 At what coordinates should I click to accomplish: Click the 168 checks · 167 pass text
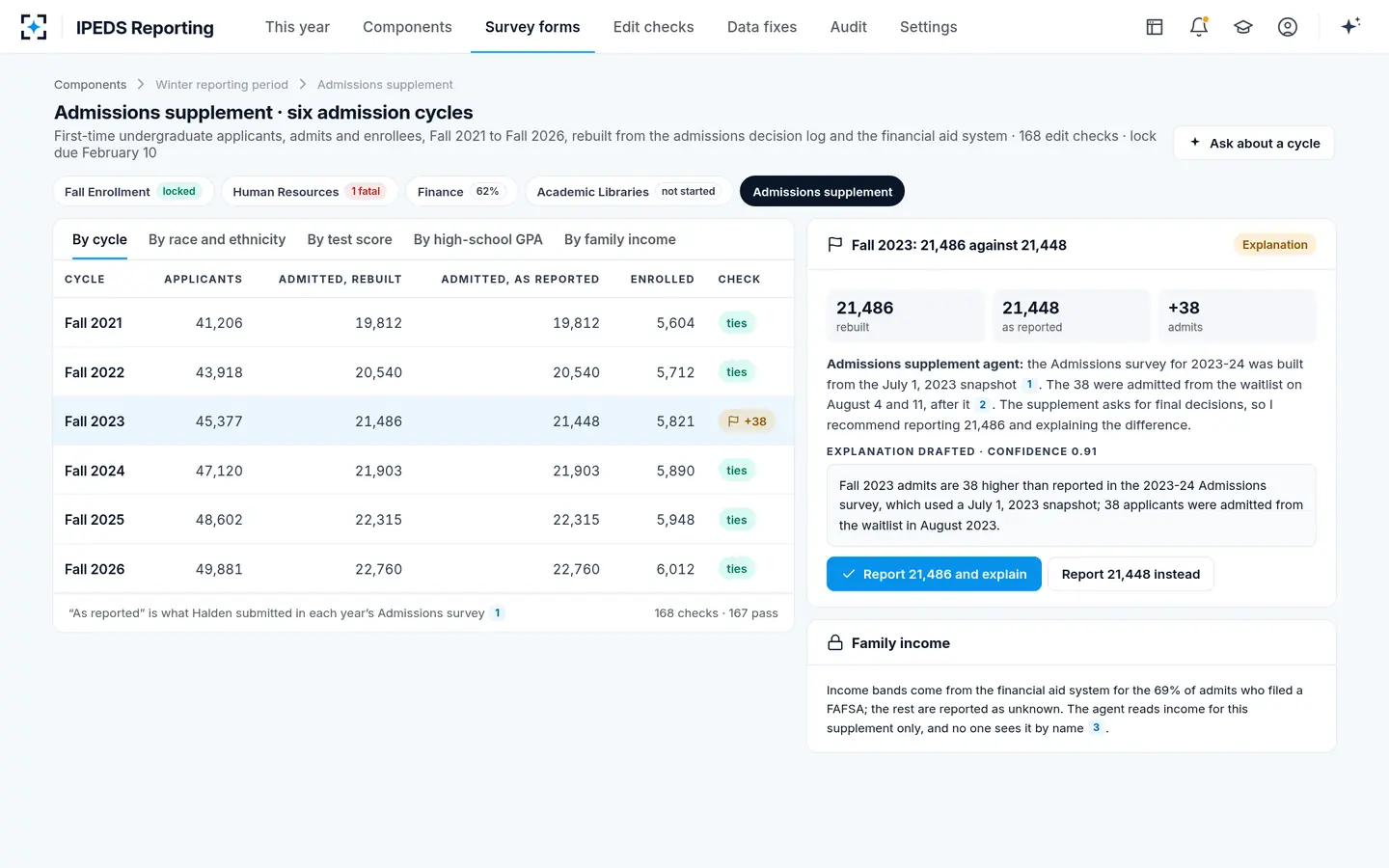(x=716, y=613)
